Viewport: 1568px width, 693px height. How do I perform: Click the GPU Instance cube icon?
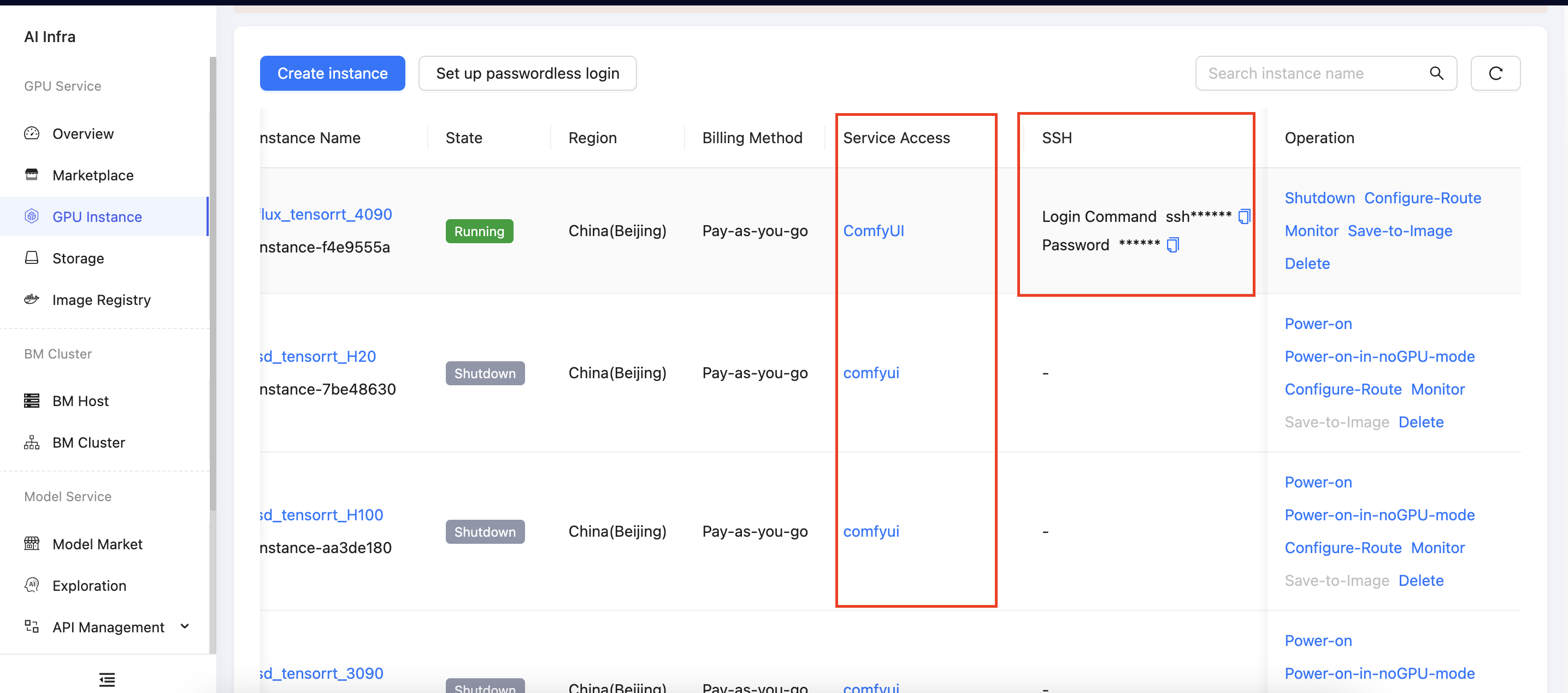[x=32, y=216]
